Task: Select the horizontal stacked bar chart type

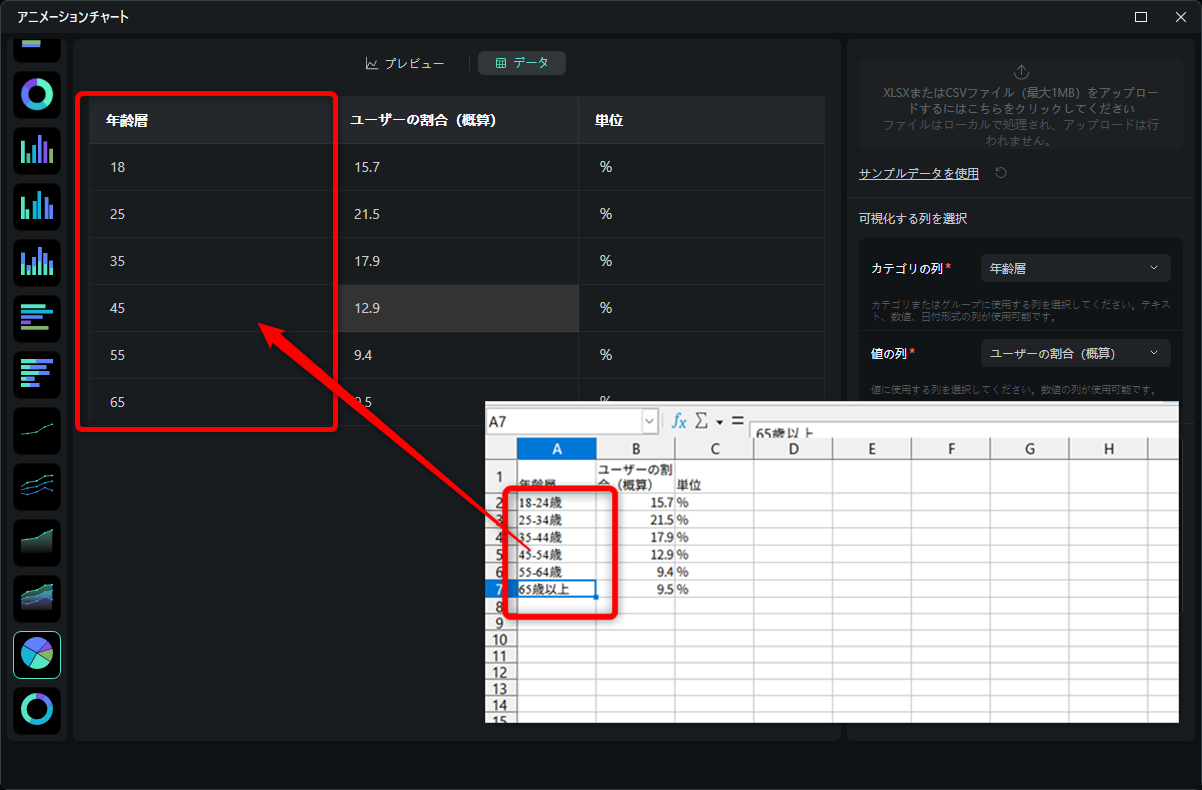Action: pyautogui.click(x=37, y=375)
